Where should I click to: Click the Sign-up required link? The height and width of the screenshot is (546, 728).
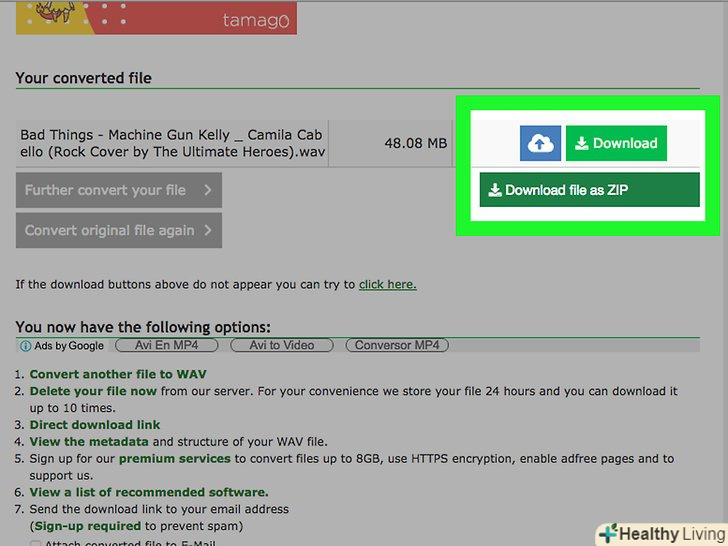point(88,526)
